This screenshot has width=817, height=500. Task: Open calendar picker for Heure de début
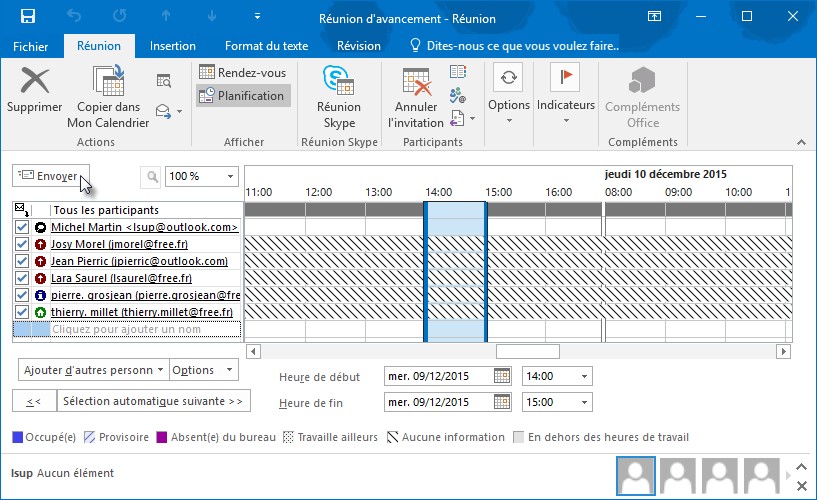coord(502,376)
